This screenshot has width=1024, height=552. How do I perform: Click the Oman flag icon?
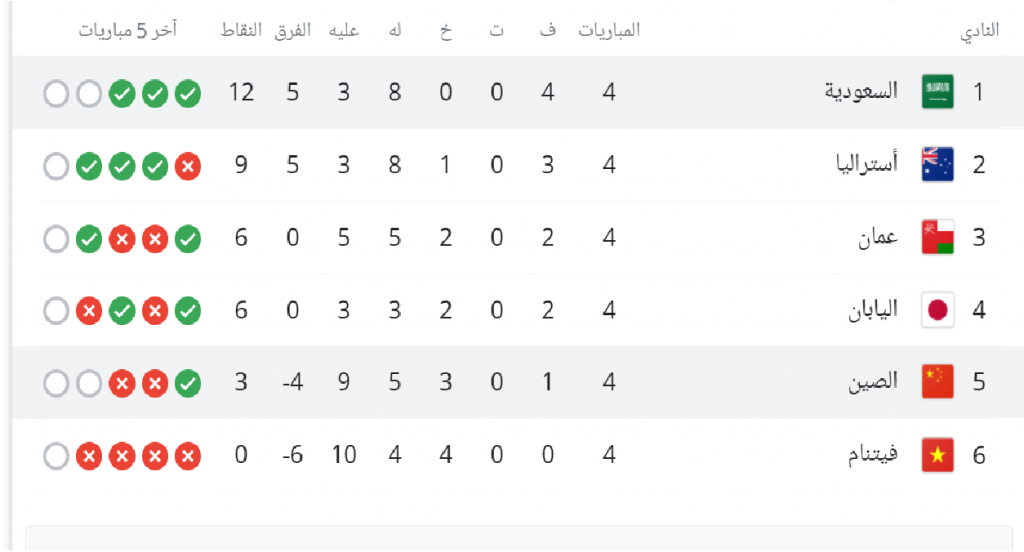coord(937,236)
